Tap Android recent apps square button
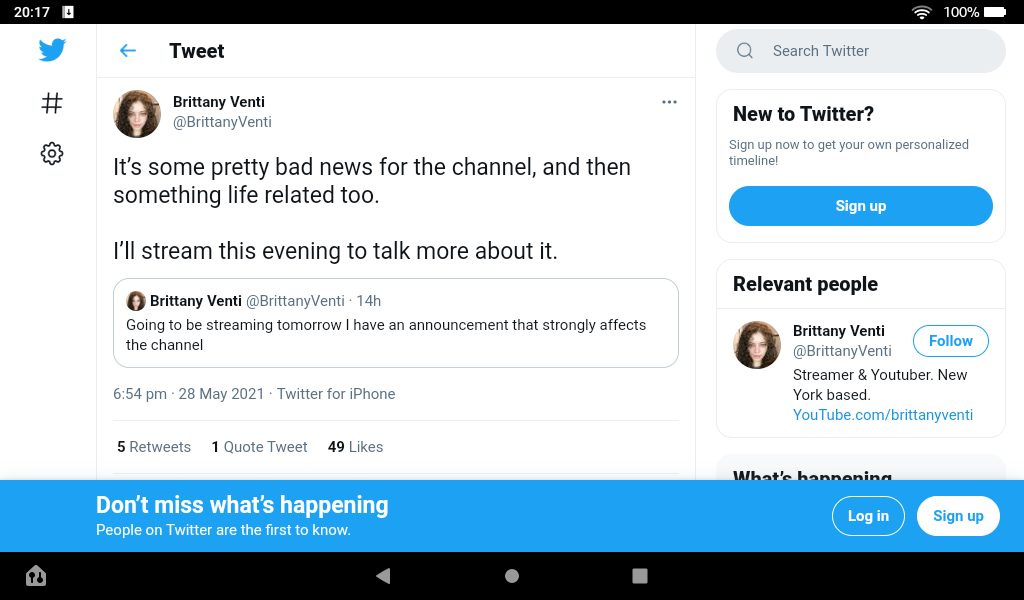 pyautogui.click(x=640, y=576)
